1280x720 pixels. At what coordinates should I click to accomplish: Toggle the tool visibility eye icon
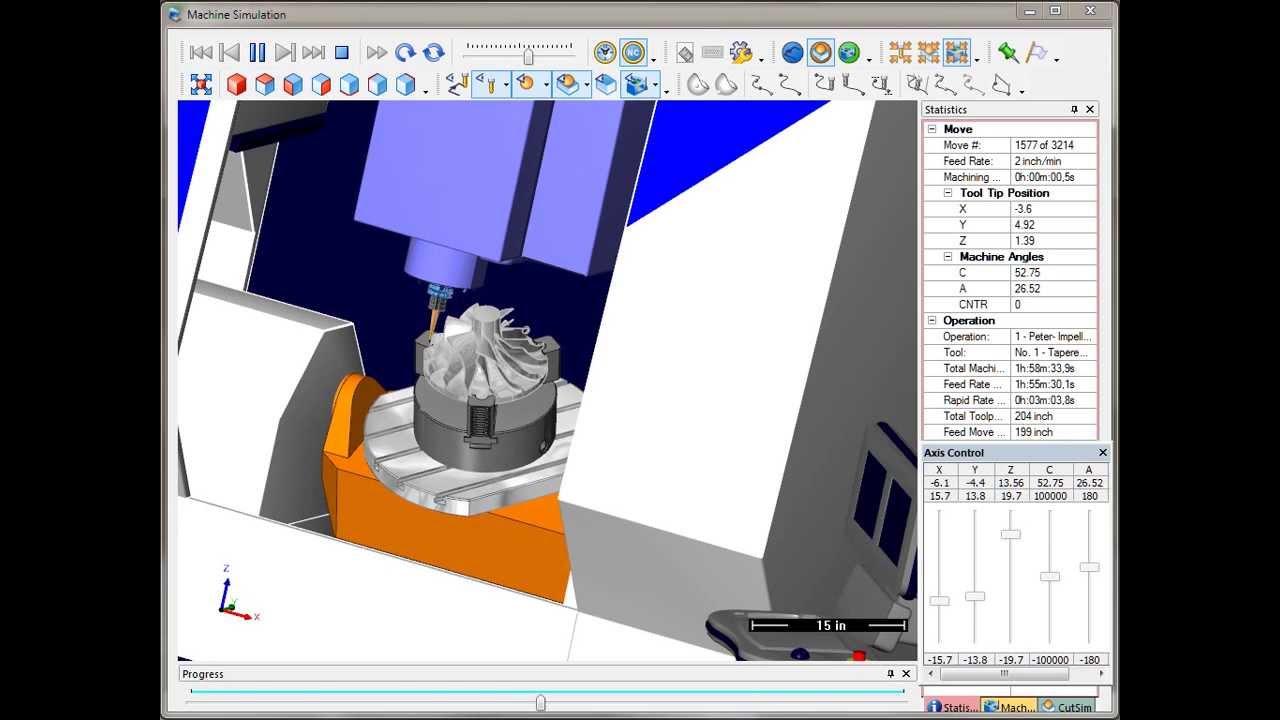coord(488,85)
